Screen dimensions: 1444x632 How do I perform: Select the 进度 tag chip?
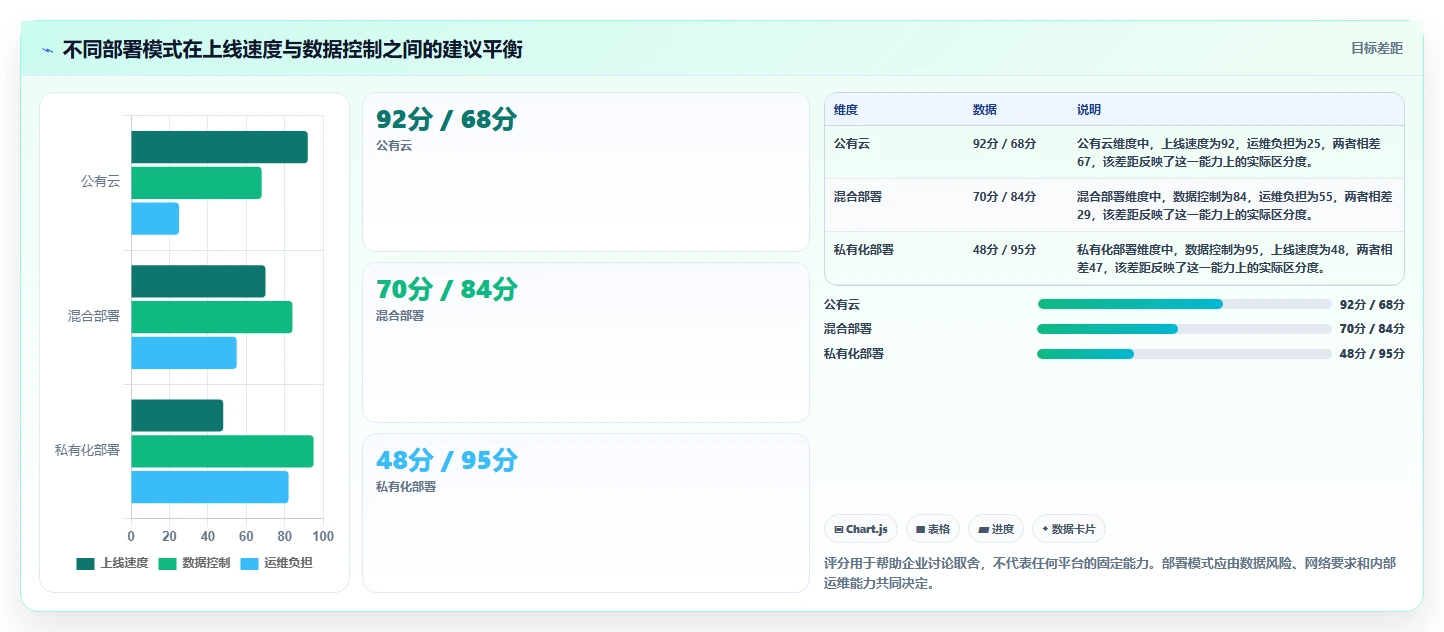pyautogui.click(x=996, y=529)
